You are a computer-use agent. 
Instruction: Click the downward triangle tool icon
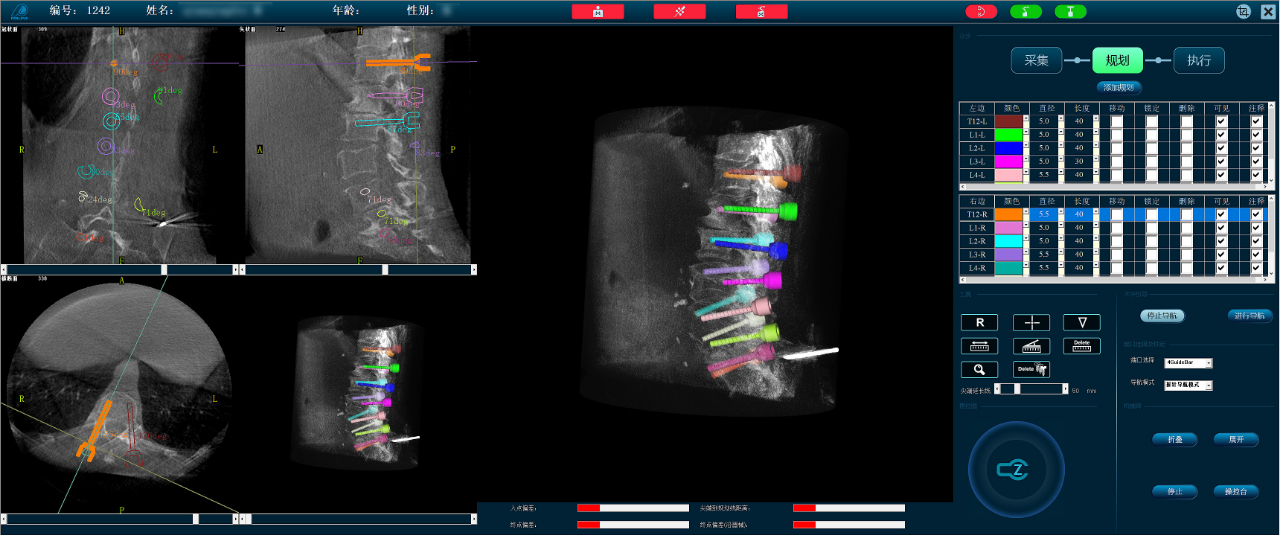coord(1081,322)
